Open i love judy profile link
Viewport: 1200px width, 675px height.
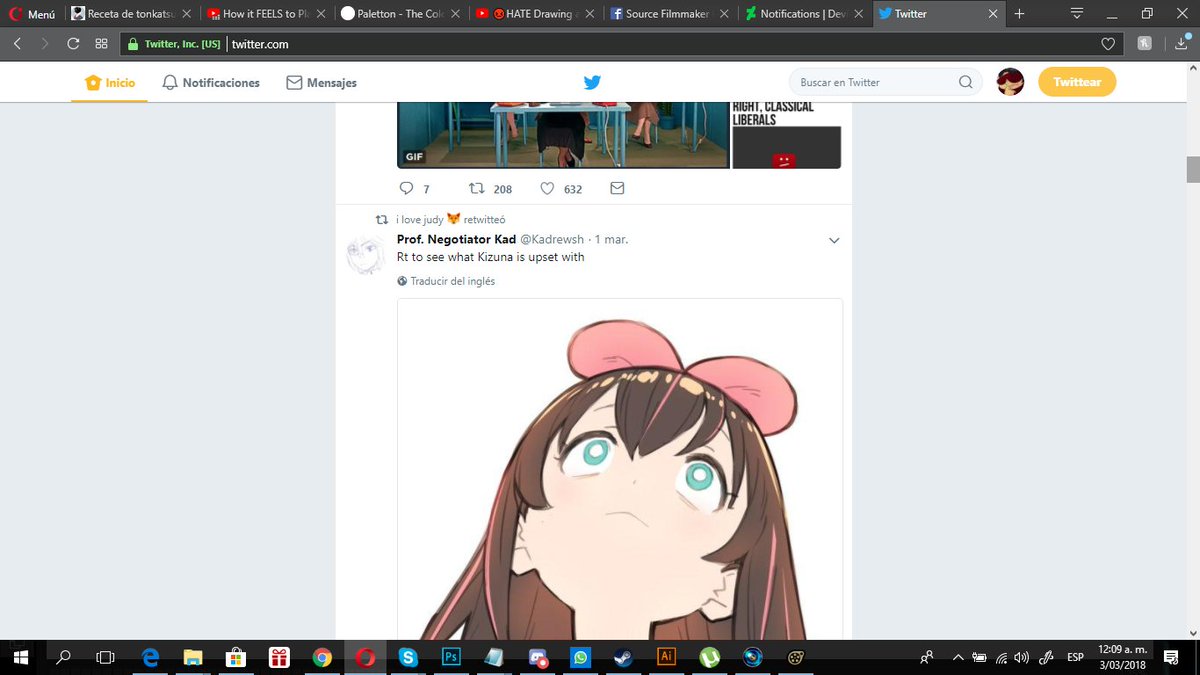[420, 219]
